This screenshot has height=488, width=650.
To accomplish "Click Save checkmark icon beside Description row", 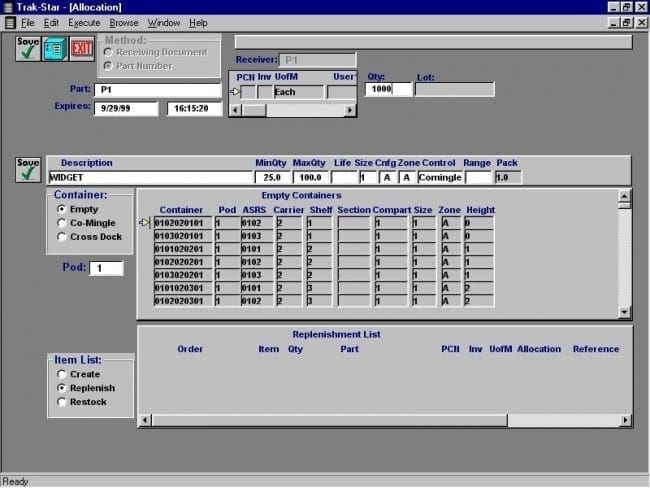I will tap(28, 170).
